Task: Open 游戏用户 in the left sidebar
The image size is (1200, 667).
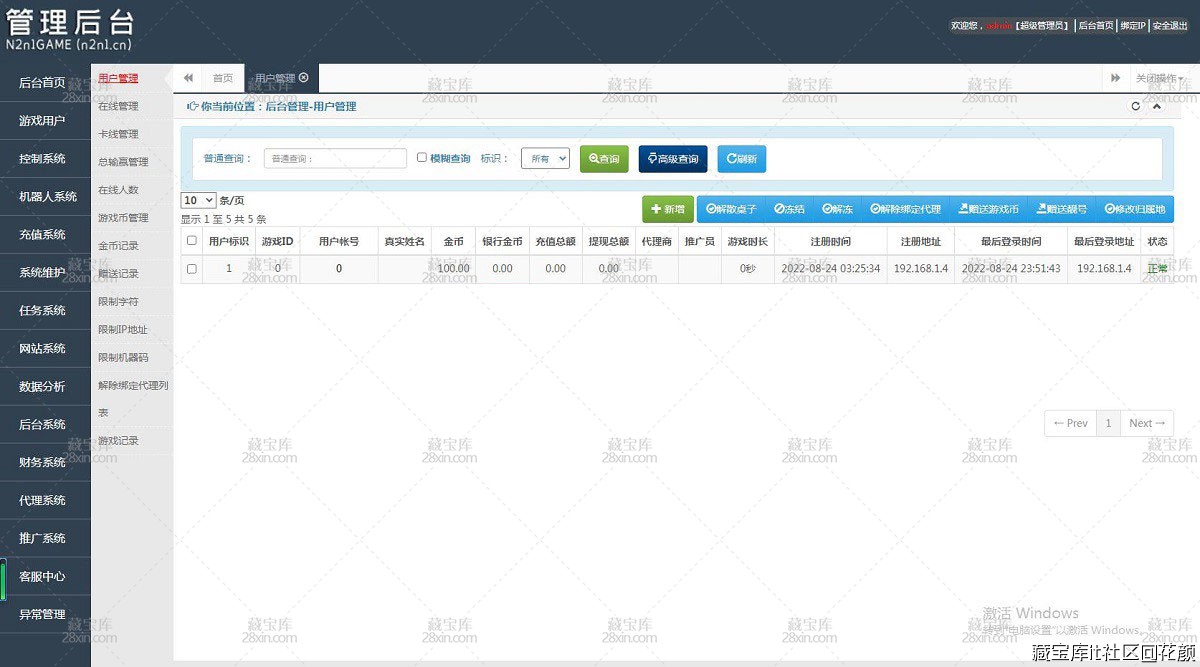Action: tap(42, 121)
